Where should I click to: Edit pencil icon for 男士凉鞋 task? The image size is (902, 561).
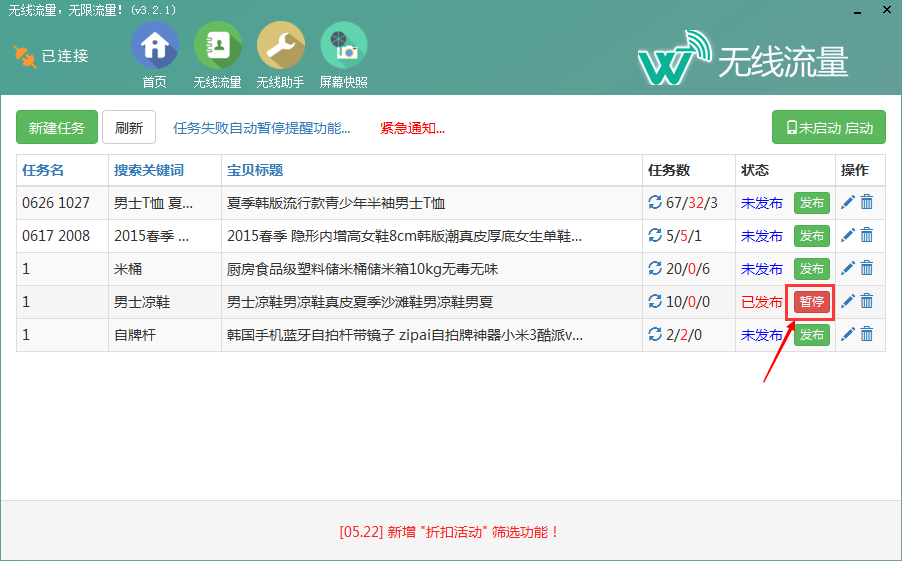pyautogui.click(x=847, y=301)
